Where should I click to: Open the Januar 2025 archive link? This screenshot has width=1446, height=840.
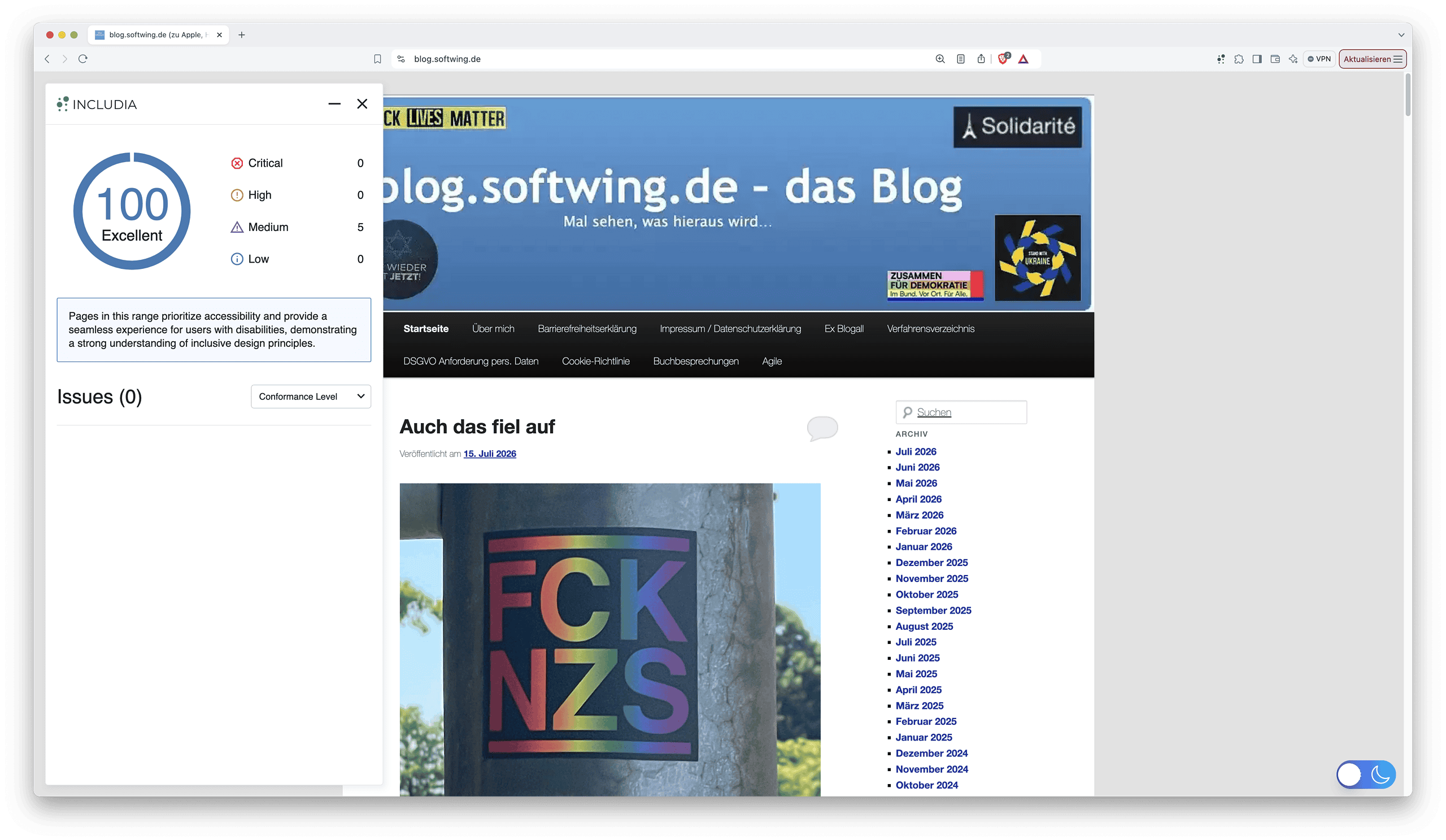click(924, 737)
